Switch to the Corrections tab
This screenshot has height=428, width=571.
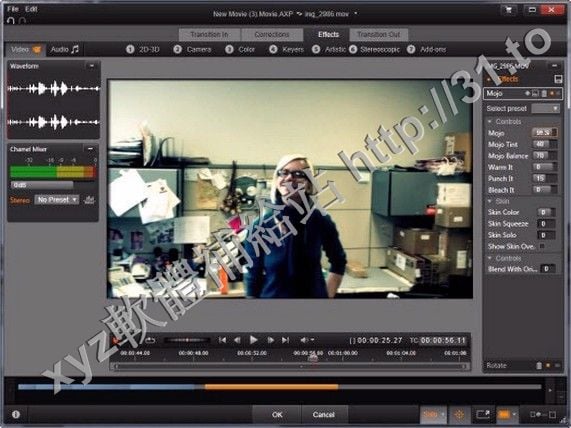pyautogui.click(x=271, y=35)
